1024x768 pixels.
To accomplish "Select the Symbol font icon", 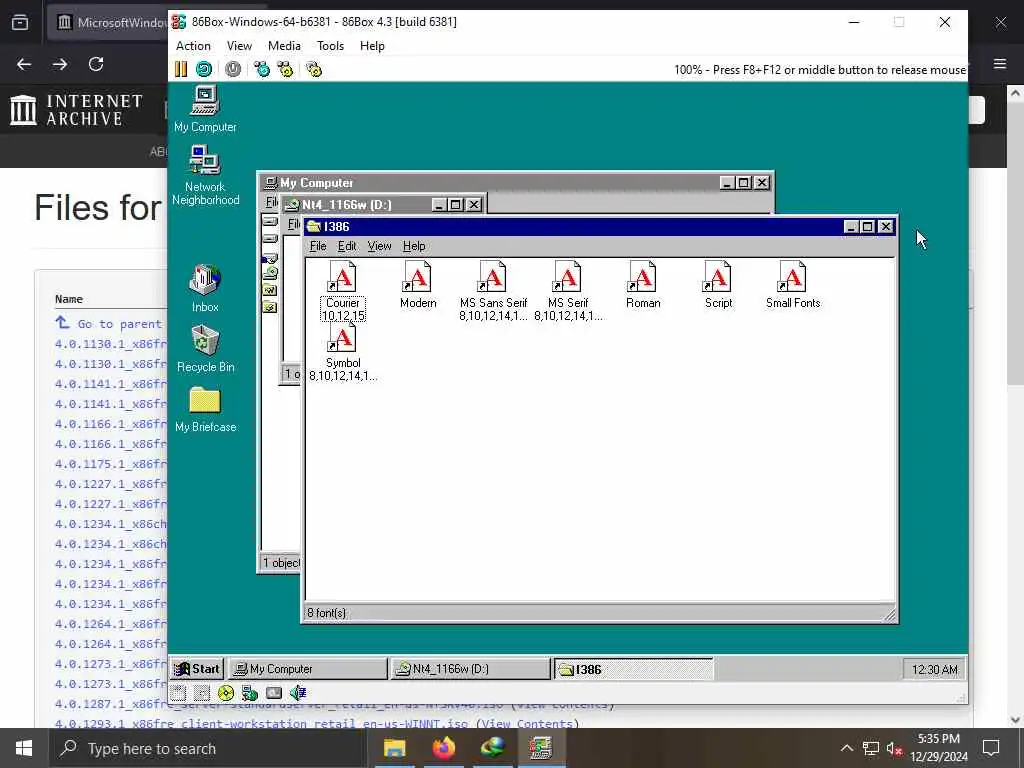I will [343, 351].
